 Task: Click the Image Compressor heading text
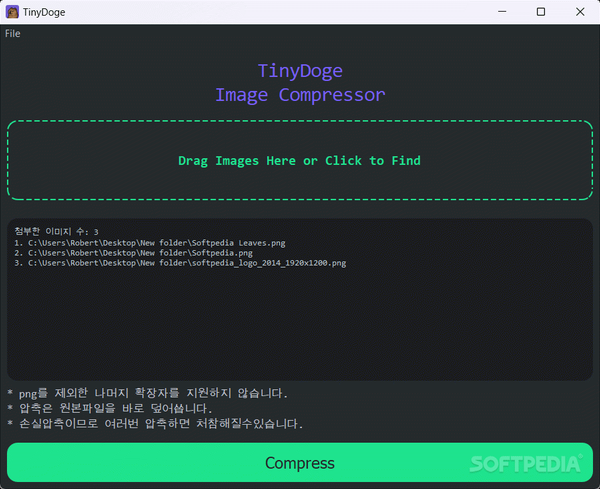[x=300, y=95]
